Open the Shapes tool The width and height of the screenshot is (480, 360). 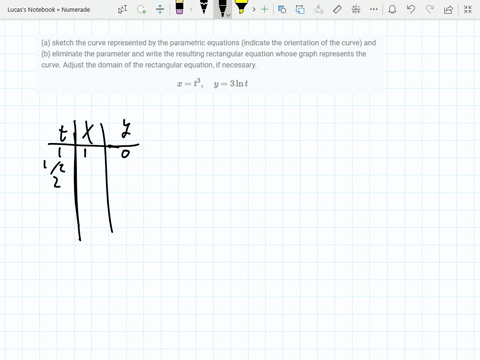(x=282, y=9)
